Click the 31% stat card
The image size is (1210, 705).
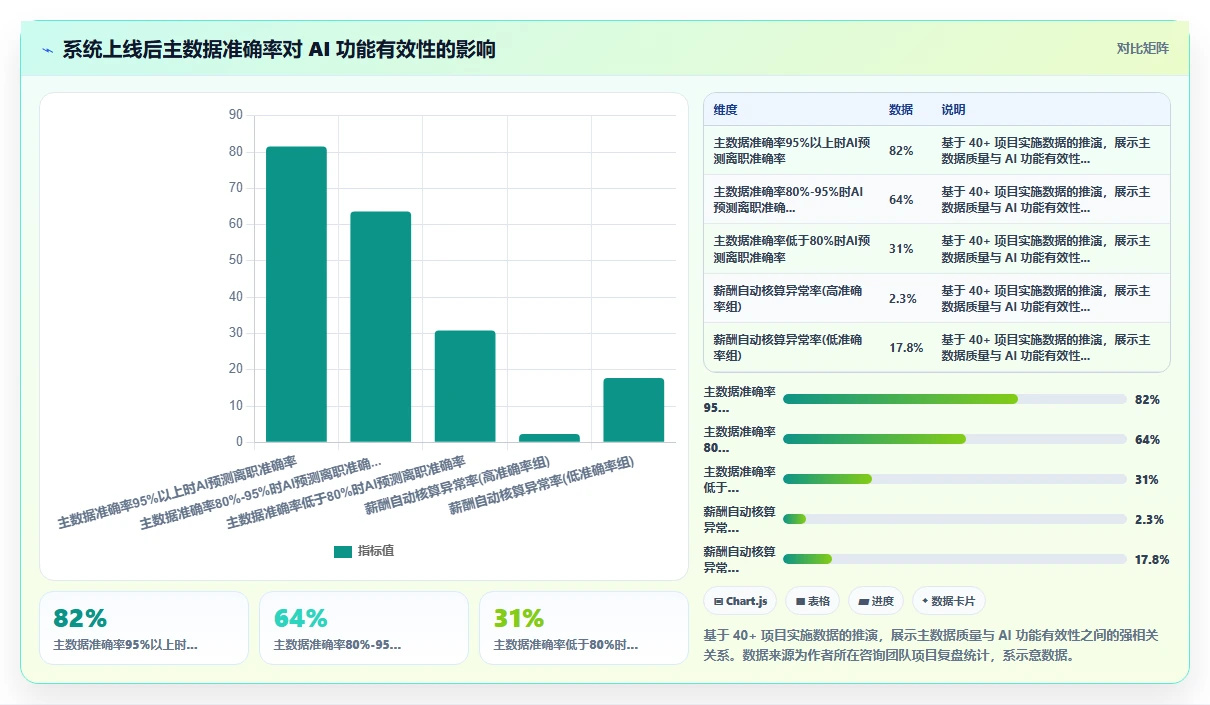click(x=584, y=628)
